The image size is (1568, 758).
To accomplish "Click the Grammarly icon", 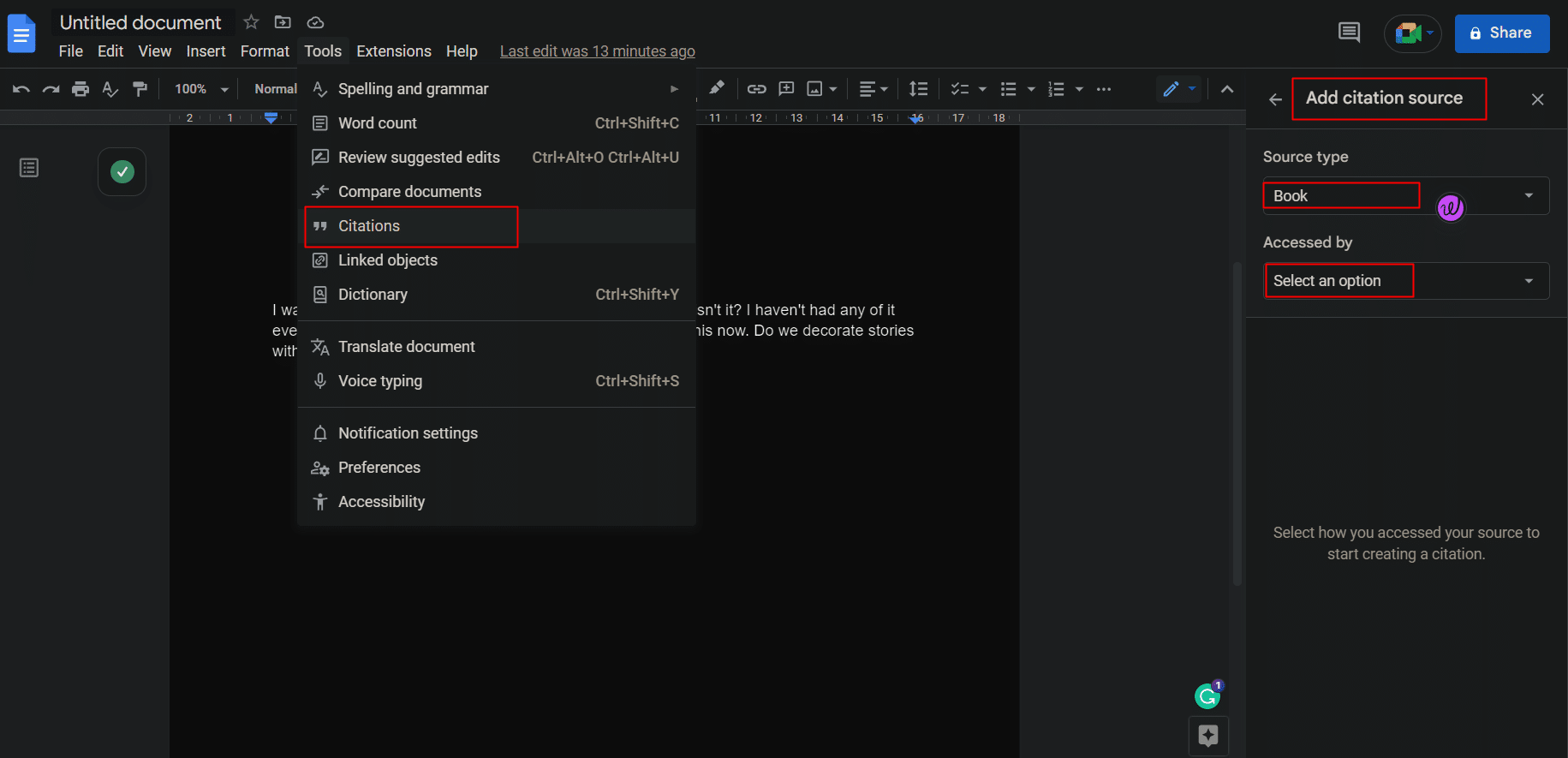I will click(x=1208, y=695).
